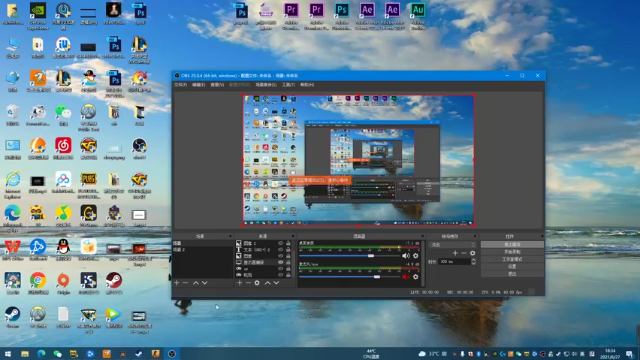This screenshot has width=640, height=360.
Task: Open WeChat desktop shortcut
Action: 63,115
